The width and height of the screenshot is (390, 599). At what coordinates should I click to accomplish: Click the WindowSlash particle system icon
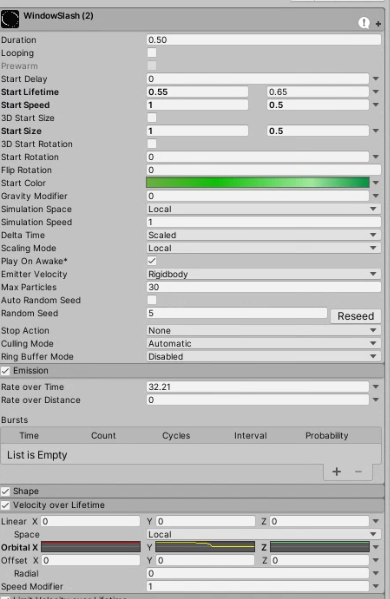pyautogui.click(x=10, y=19)
